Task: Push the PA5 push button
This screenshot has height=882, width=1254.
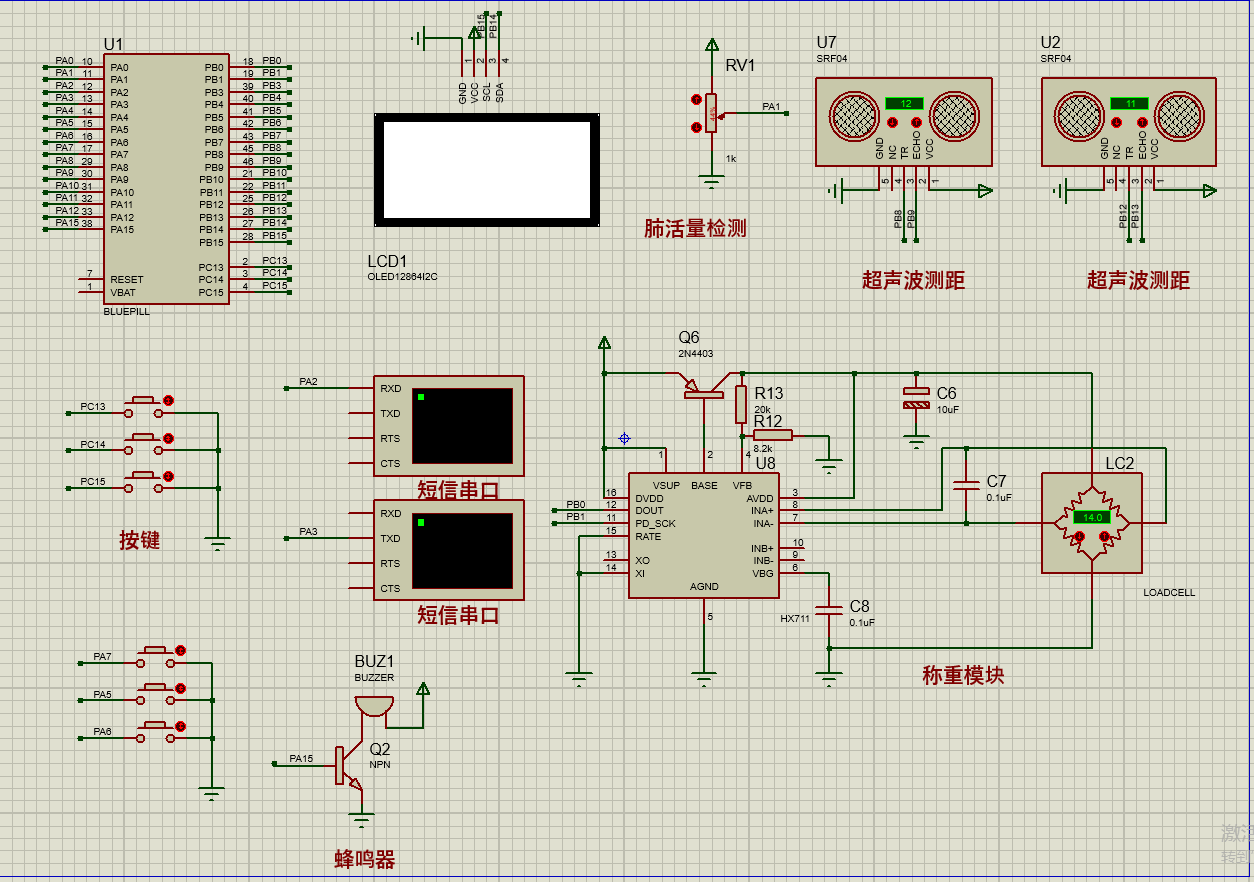Action: (x=156, y=695)
